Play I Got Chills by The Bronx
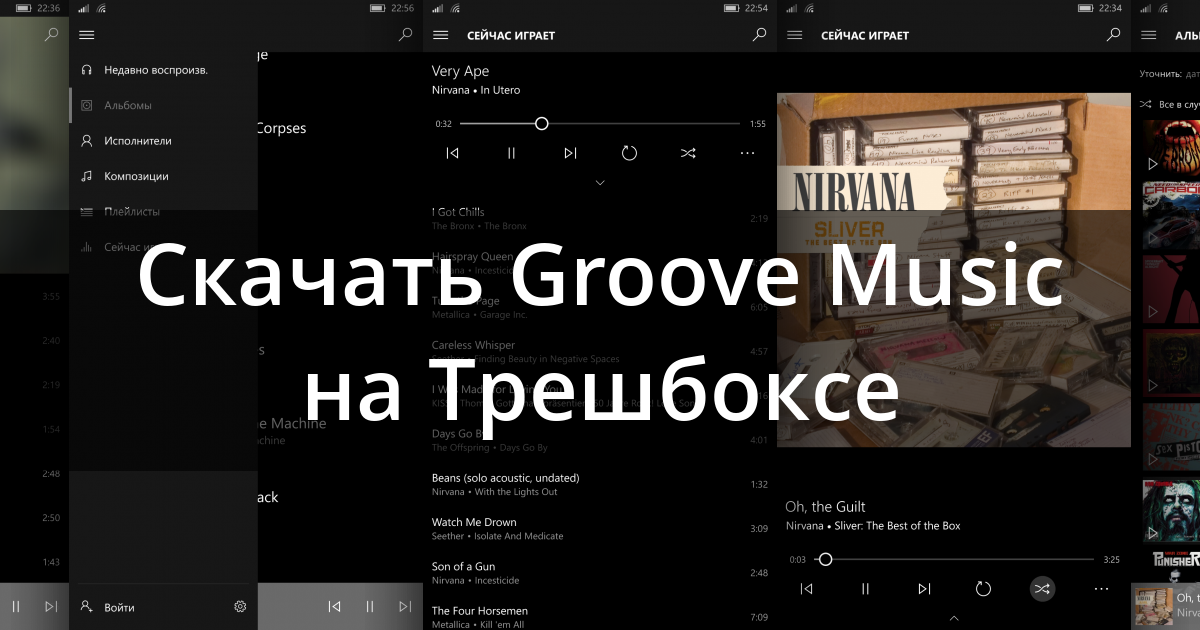1200x630 pixels. (x=600, y=218)
